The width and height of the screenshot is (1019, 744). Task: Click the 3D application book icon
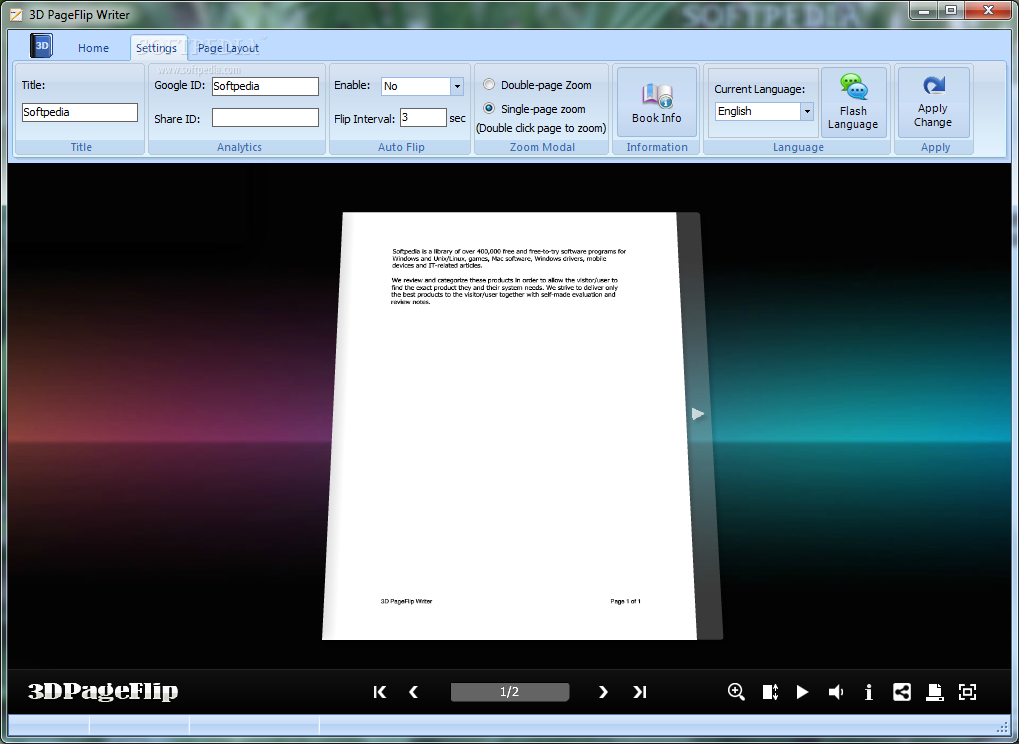pyautogui.click(x=41, y=45)
